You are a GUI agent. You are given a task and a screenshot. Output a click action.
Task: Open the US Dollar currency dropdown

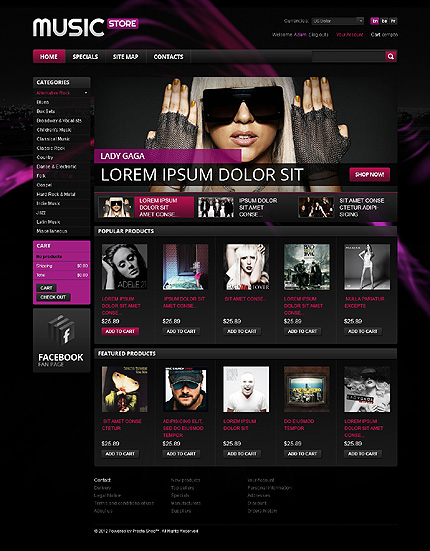[337, 21]
